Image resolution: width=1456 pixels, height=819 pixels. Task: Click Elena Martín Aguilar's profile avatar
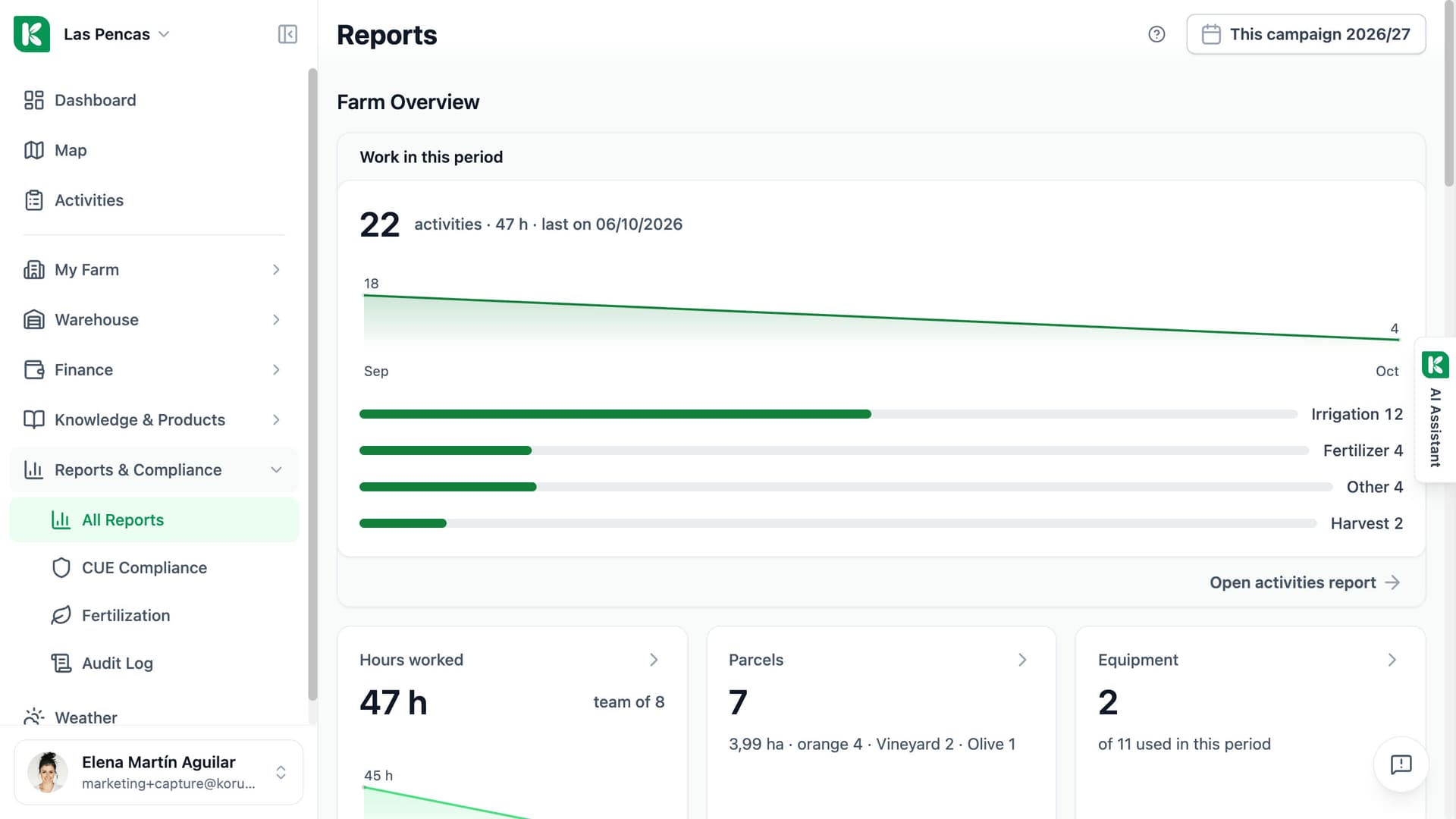point(48,772)
